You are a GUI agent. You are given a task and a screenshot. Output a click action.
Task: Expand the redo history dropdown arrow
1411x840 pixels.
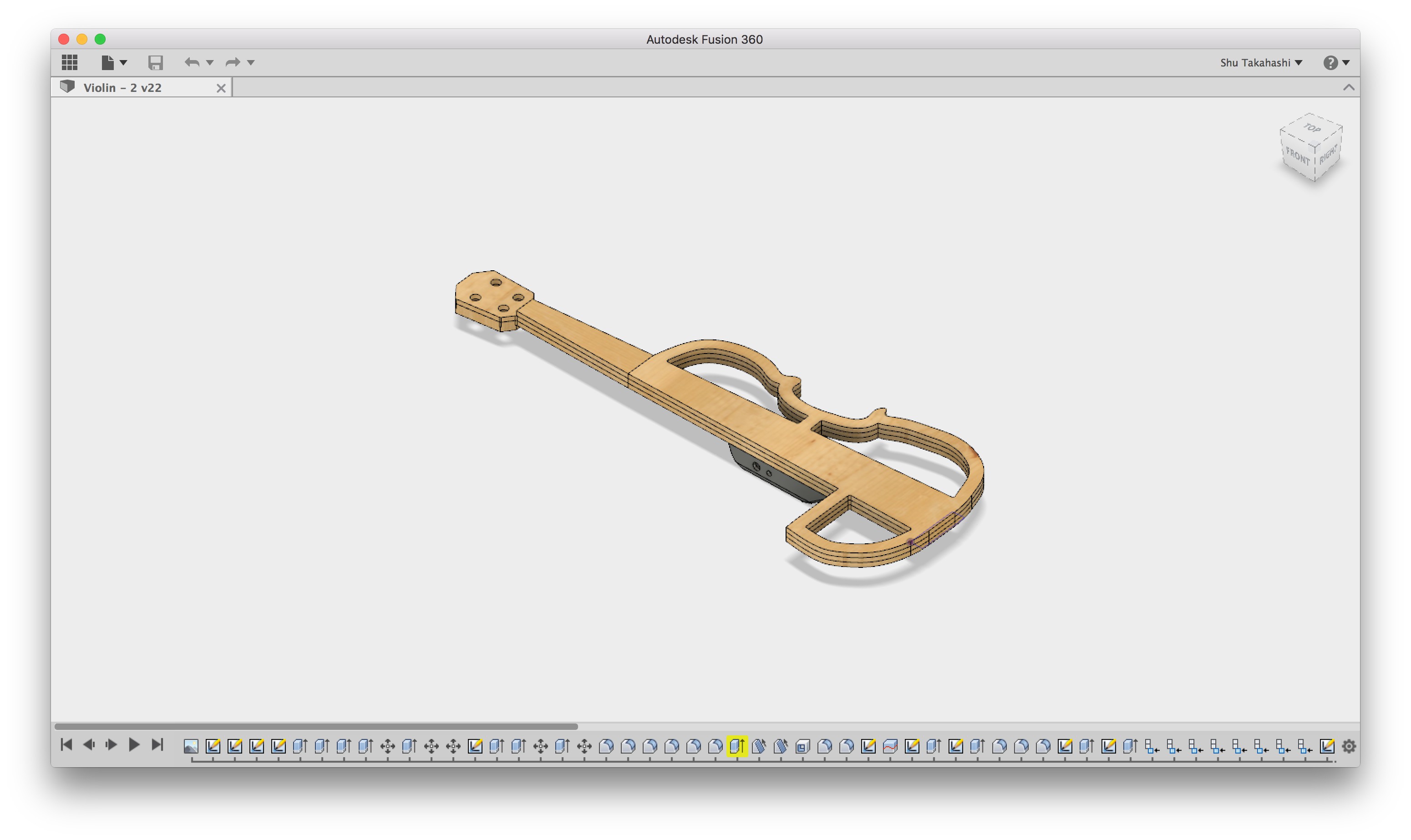tap(251, 62)
